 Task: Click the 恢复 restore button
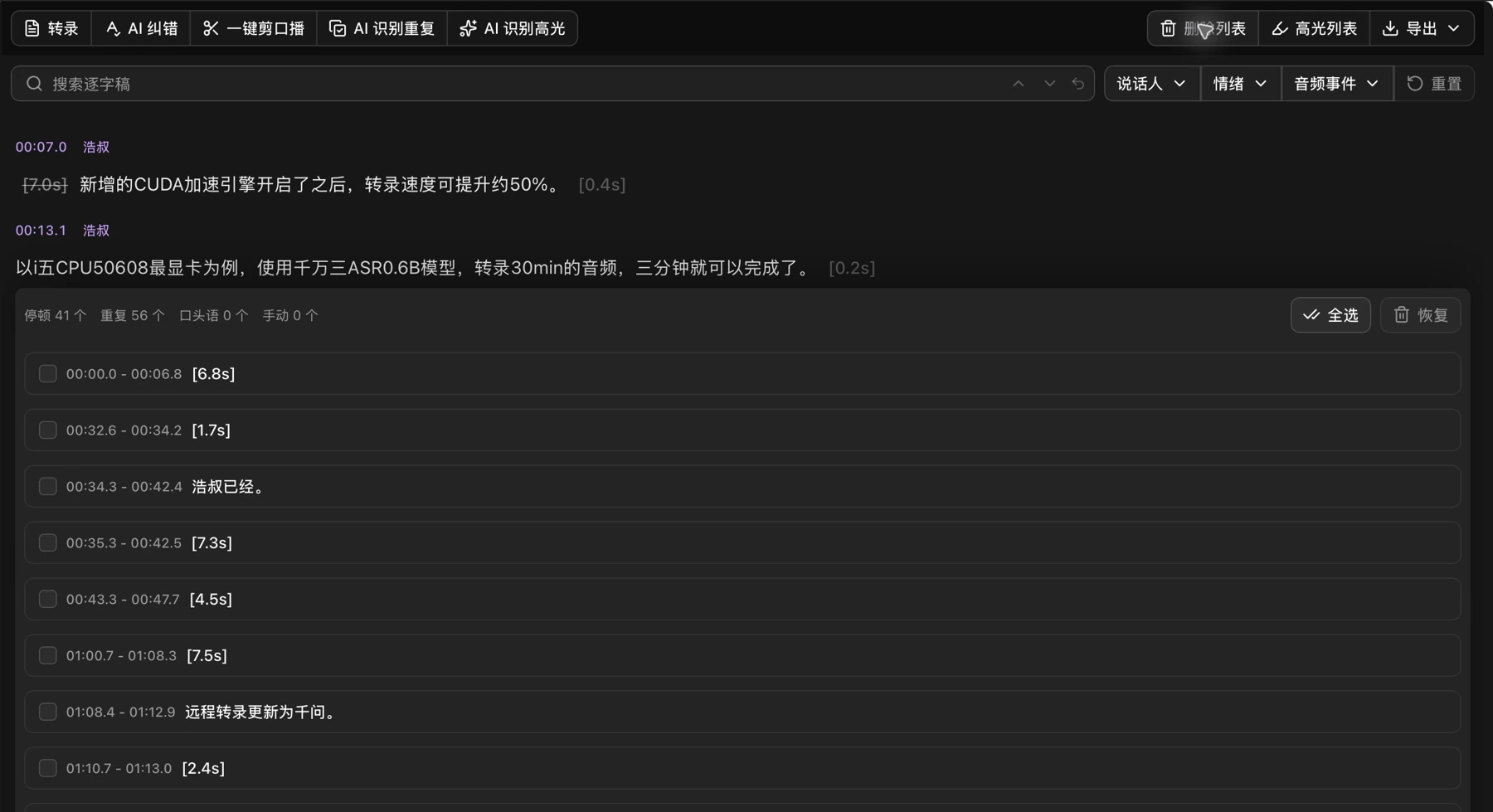(1421, 315)
